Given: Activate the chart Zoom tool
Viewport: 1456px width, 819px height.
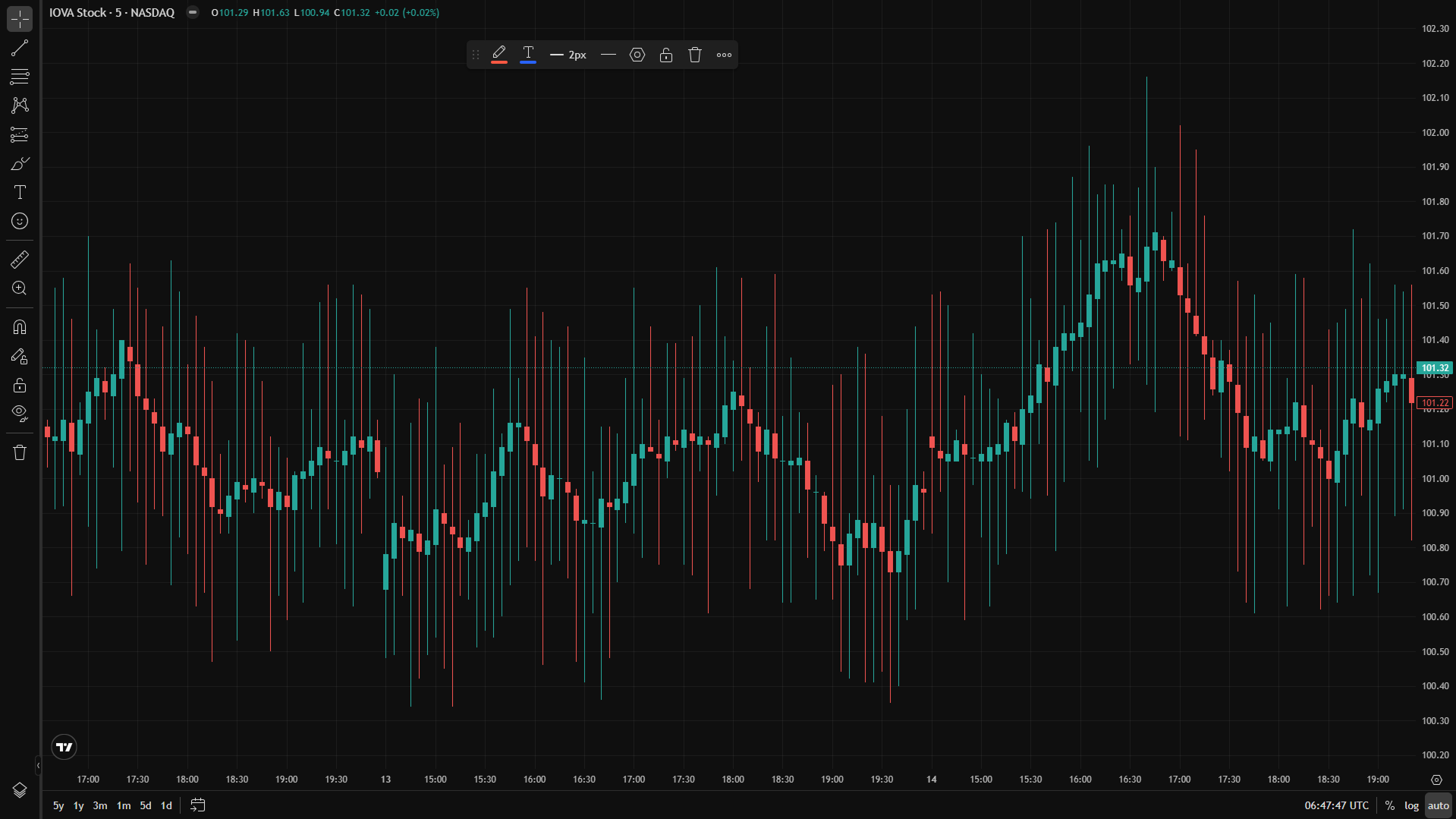Looking at the screenshot, I should (x=19, y=288).
